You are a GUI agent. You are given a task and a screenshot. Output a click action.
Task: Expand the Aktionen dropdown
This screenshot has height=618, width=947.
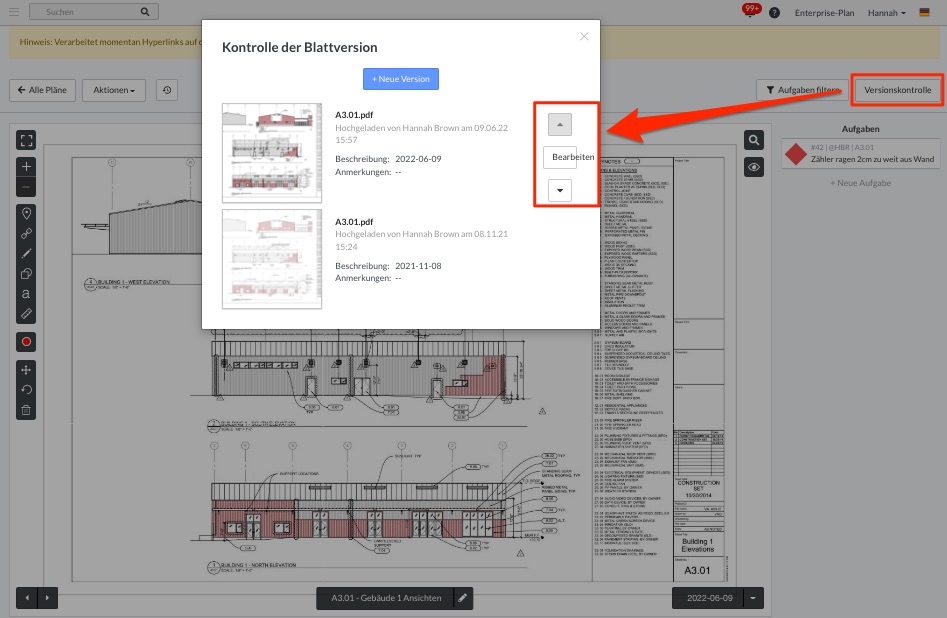click(114, 90)
